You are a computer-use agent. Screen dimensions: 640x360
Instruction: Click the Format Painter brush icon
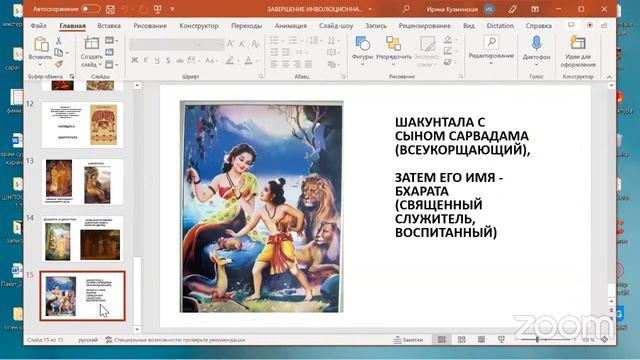tap(58, 64)
